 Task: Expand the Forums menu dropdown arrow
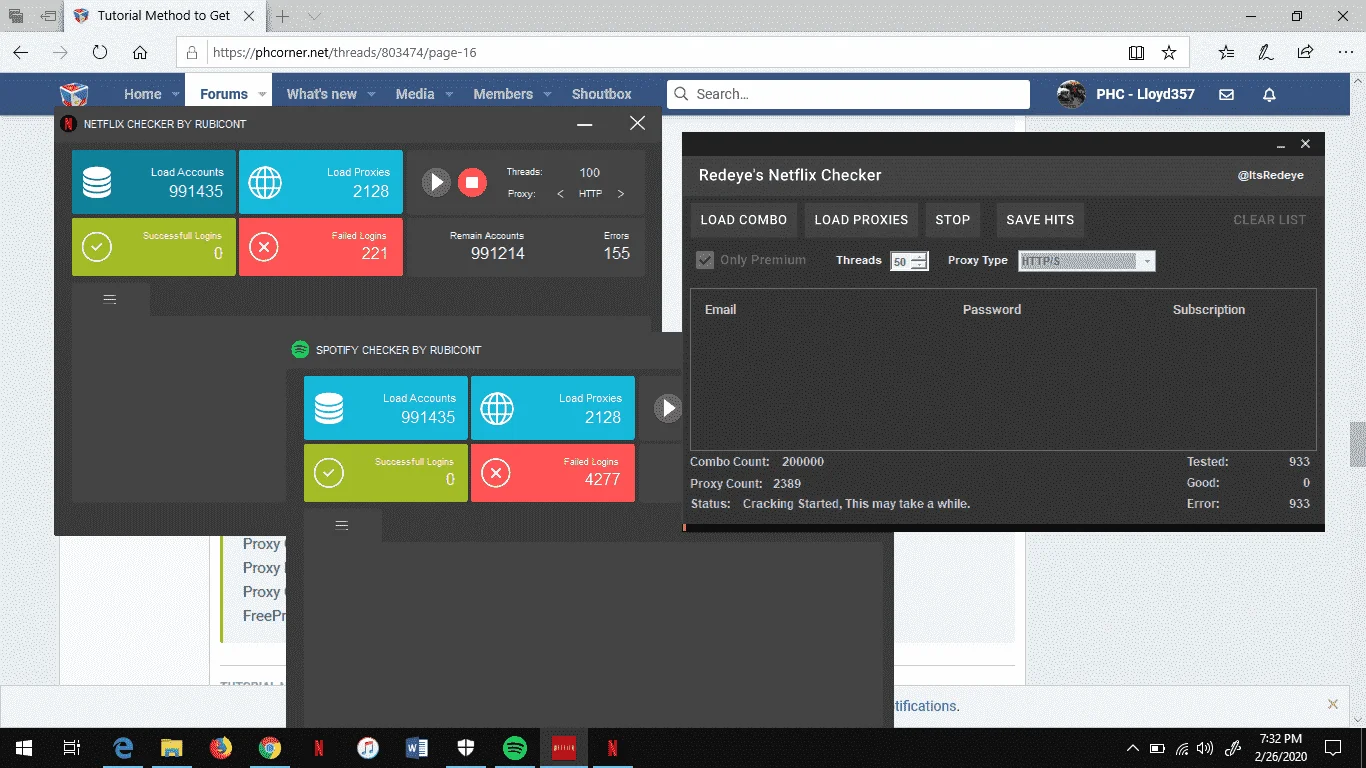point(262,94)
